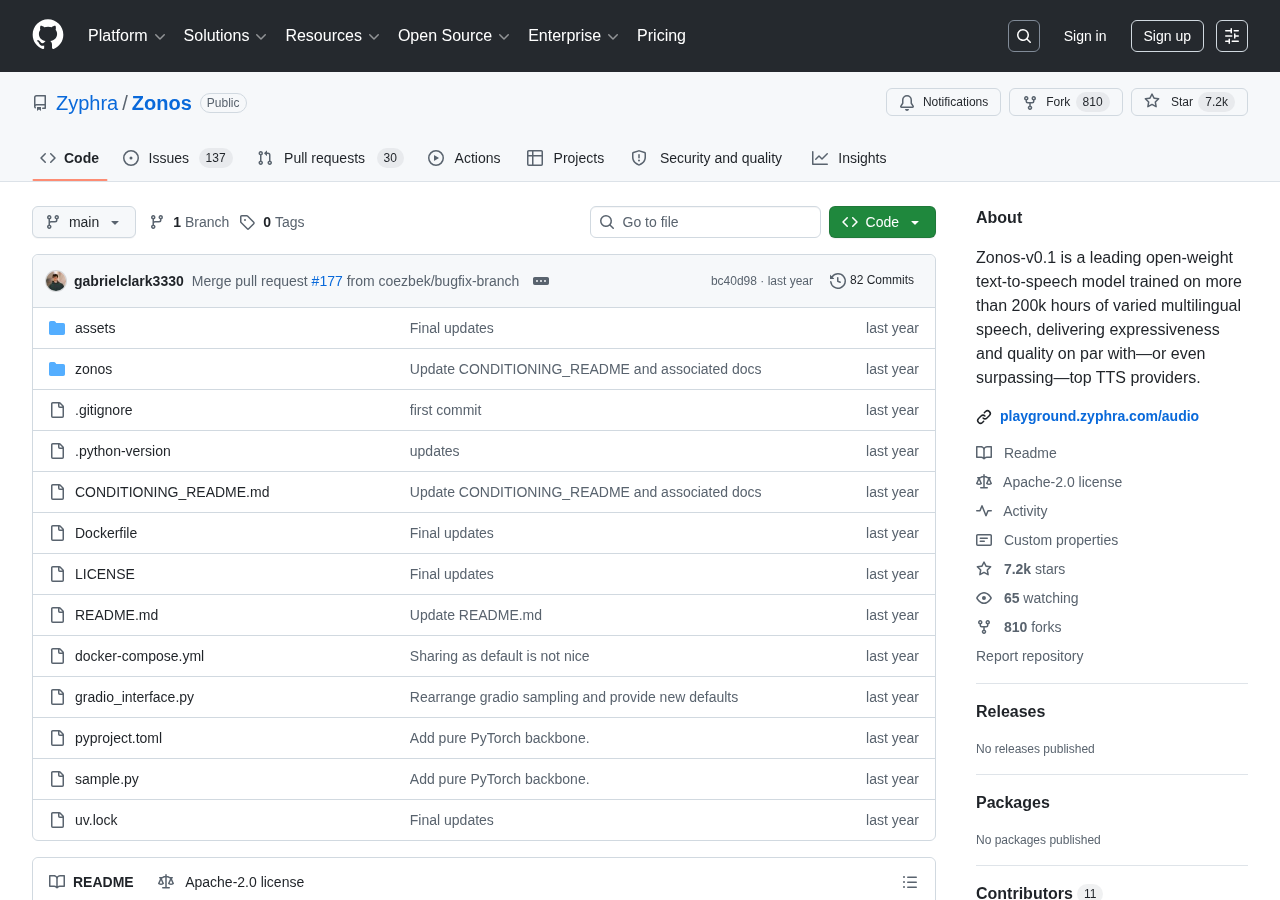
Task: Open Packages heading link
Action: 1013,803
